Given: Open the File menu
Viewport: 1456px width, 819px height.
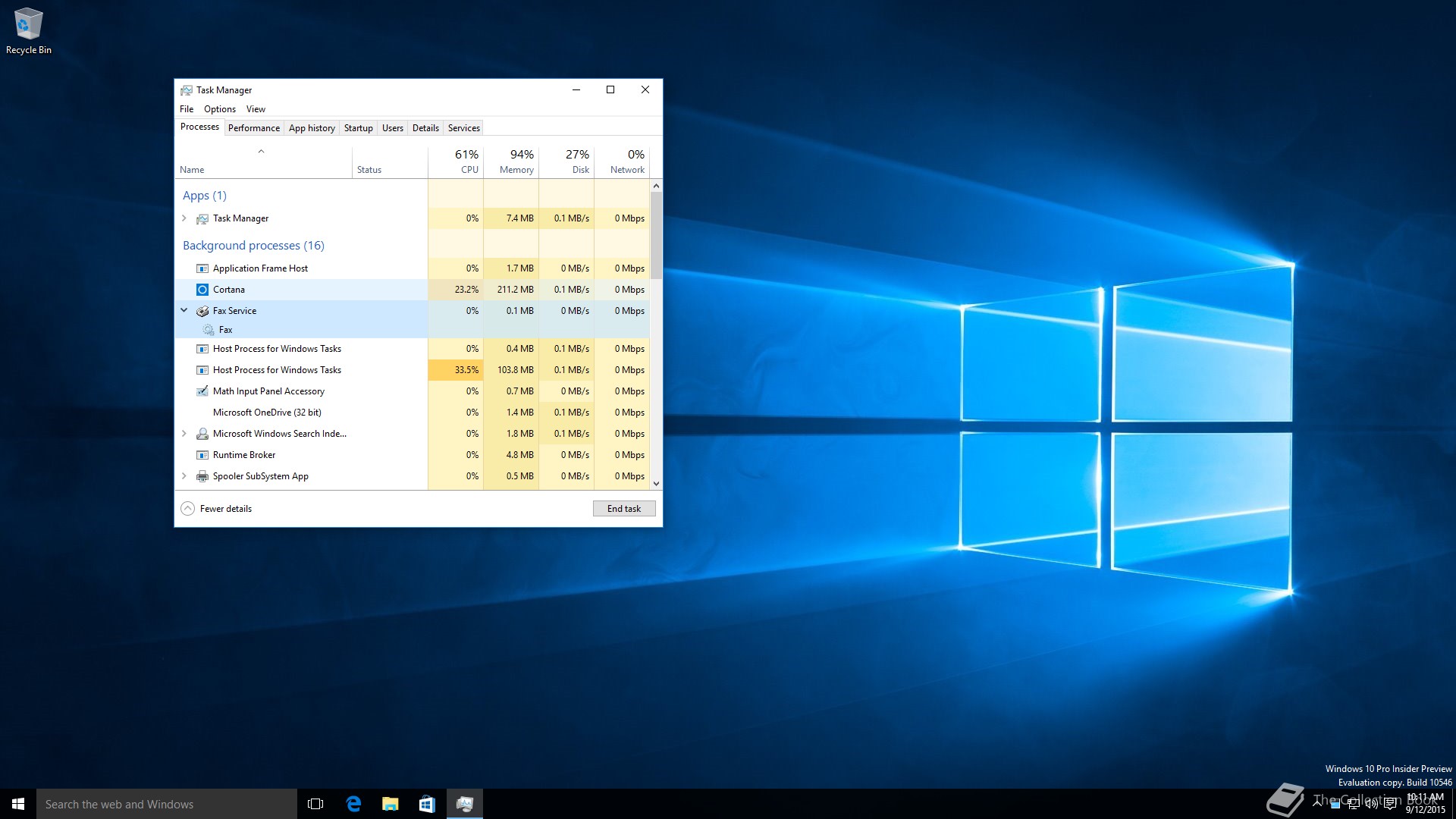Looking at the screenshot, I should tap(187, 109).
